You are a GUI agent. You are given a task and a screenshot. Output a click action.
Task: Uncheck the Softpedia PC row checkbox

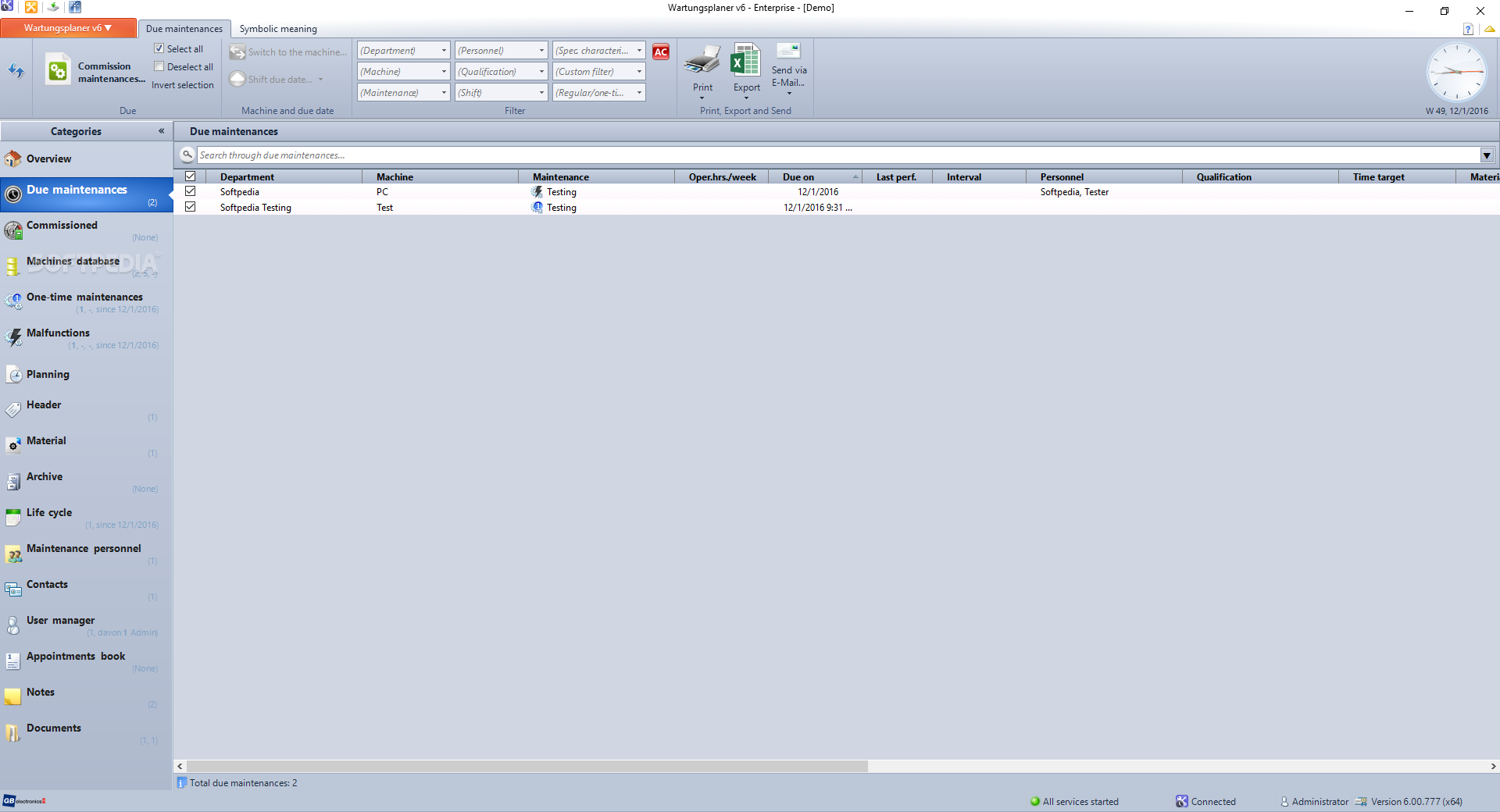(190, 191)
